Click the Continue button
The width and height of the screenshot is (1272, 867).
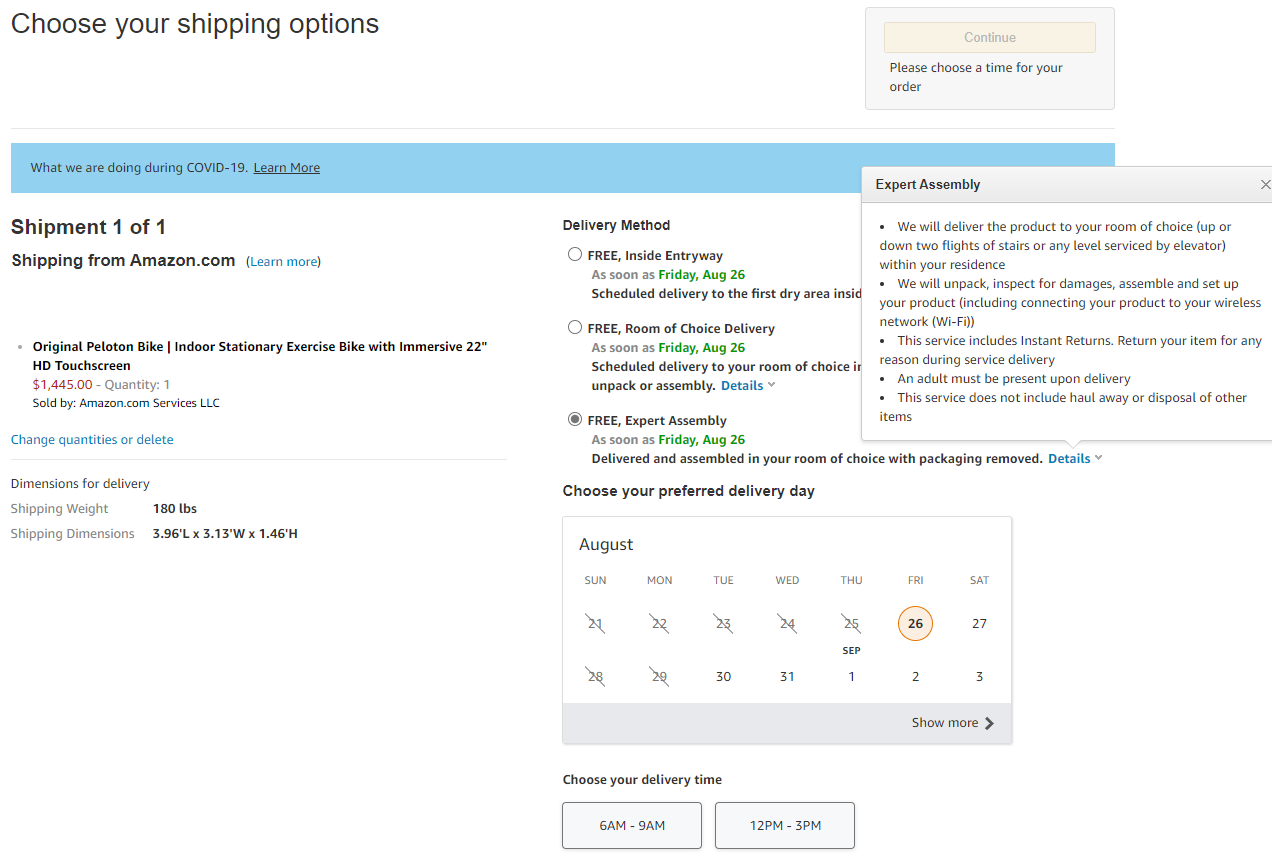990,38
